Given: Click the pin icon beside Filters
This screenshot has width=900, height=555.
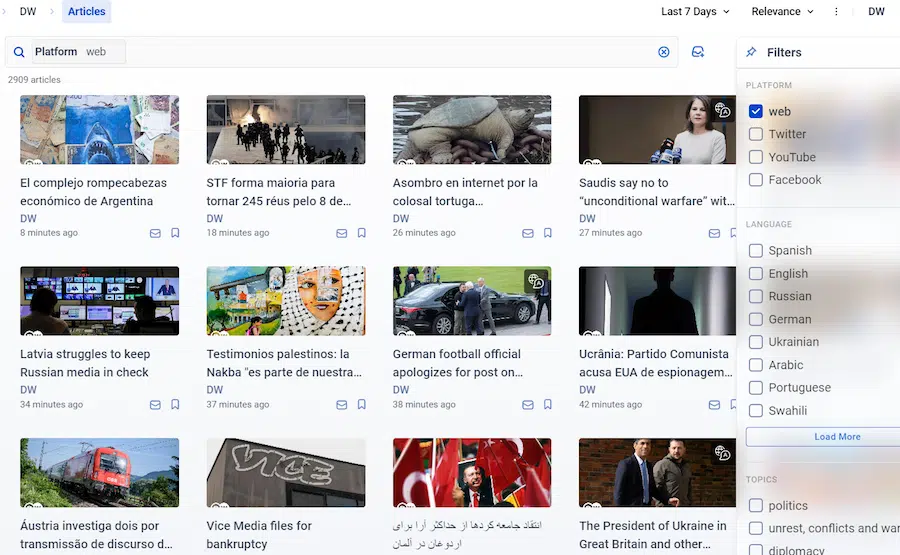Looking at the screenshot, I should click(751, 52).
